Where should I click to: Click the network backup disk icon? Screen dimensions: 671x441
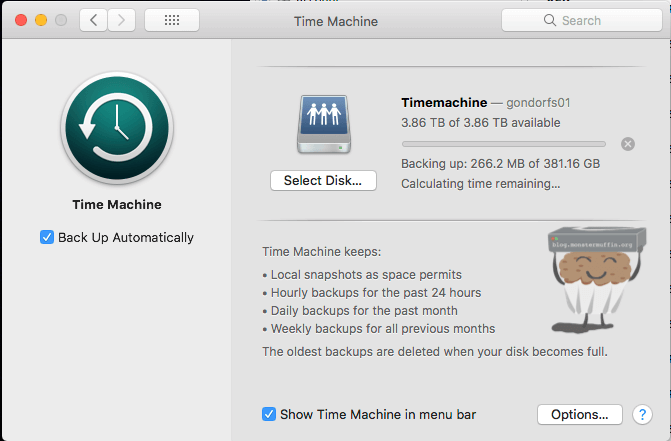[322, 124]
